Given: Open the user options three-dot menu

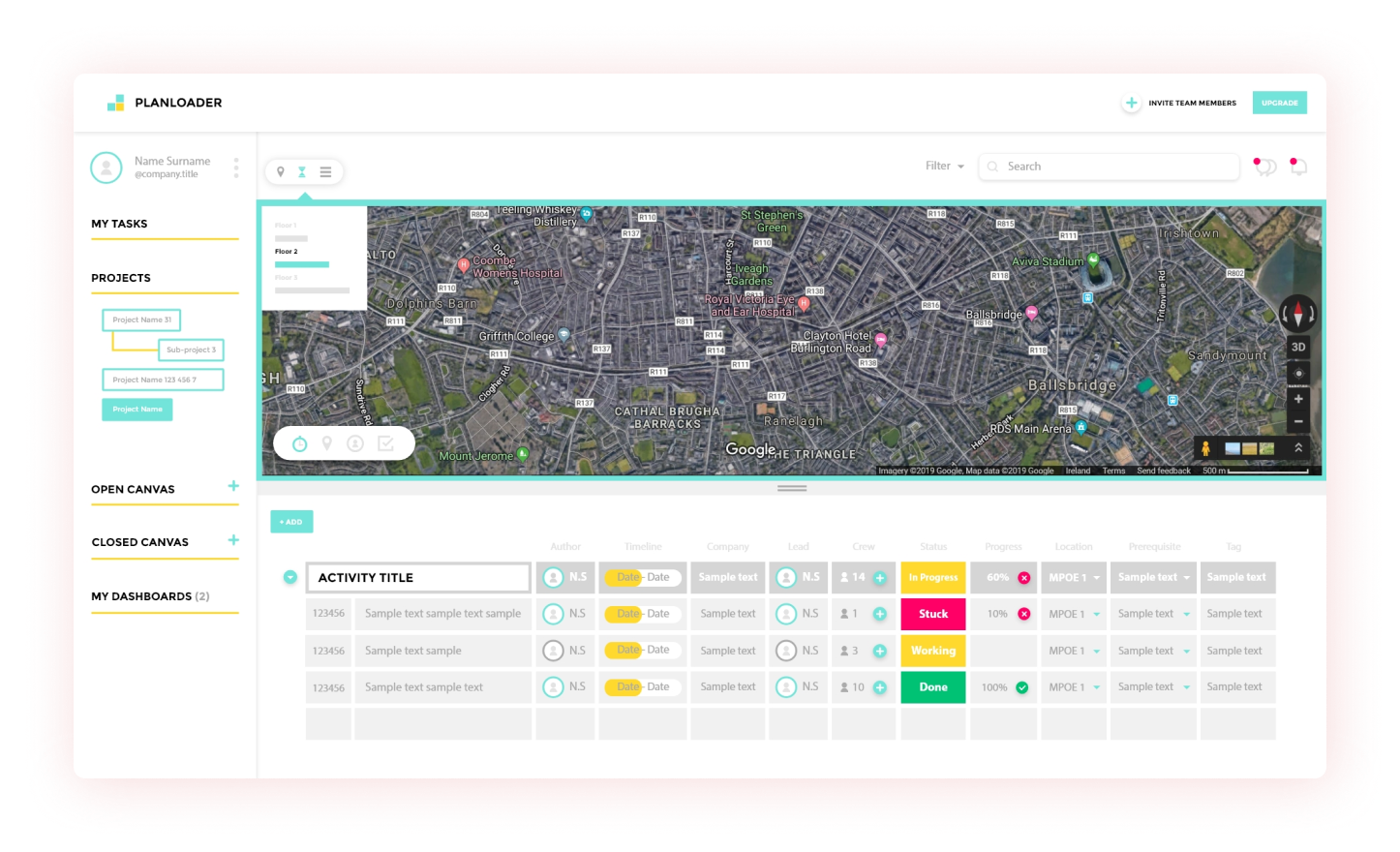Looking at the screenshot, I should point(236,167).
